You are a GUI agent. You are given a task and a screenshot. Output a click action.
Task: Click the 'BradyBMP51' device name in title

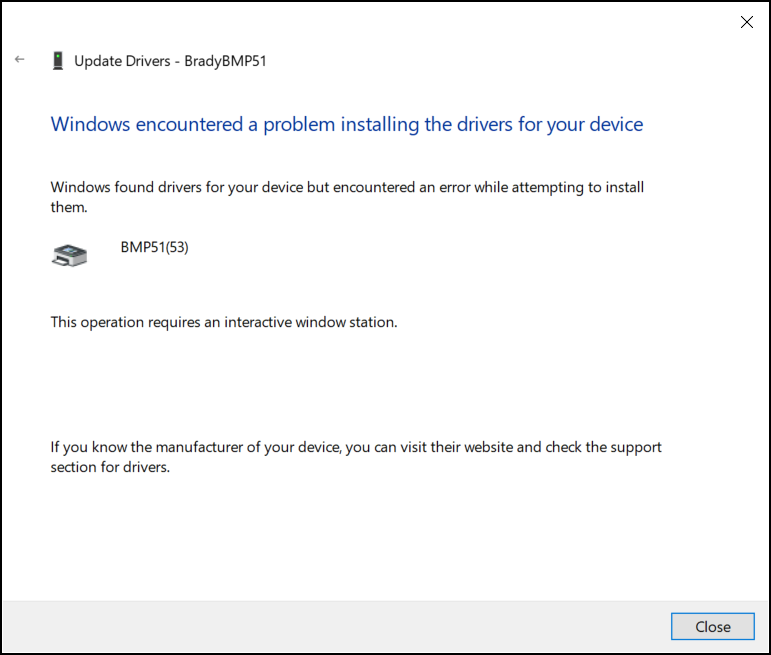[x=225, y=61]
